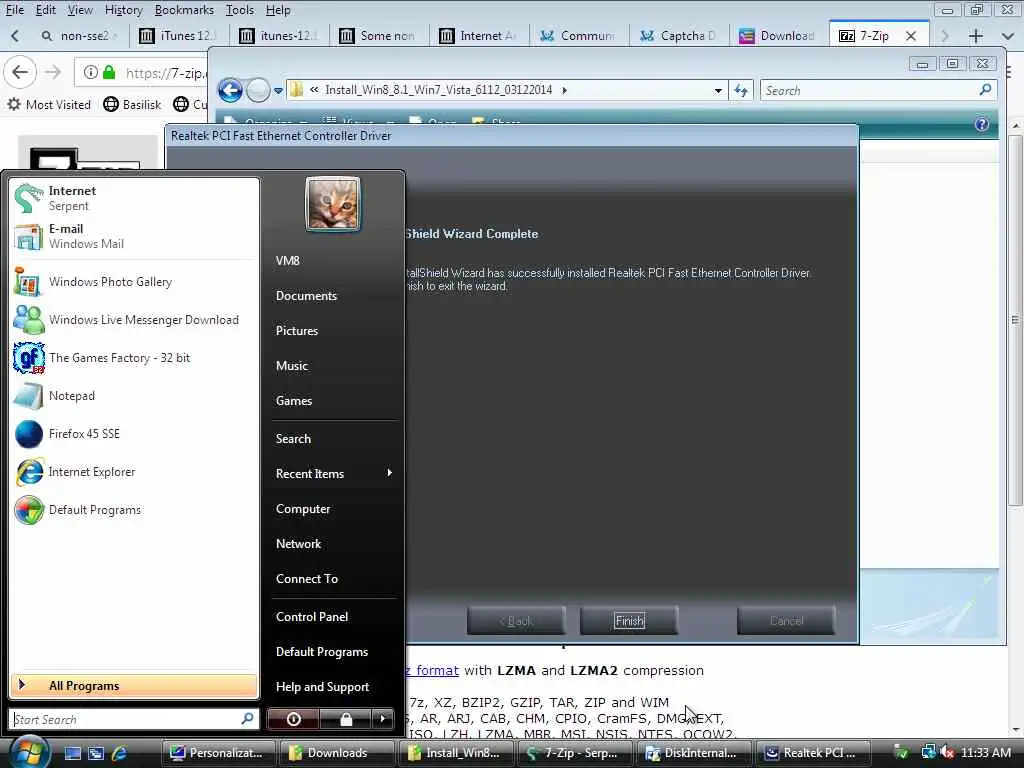
Task: Click the Start Search magnifier icon
Action: tap(248, 719)
